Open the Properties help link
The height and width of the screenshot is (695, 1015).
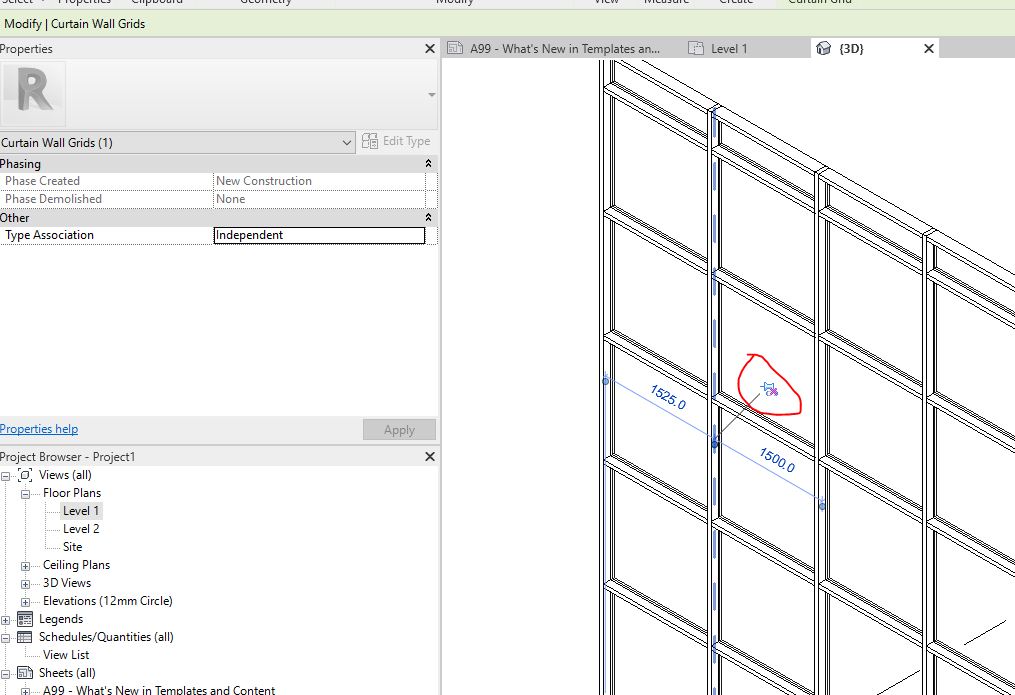coord(39,429)
